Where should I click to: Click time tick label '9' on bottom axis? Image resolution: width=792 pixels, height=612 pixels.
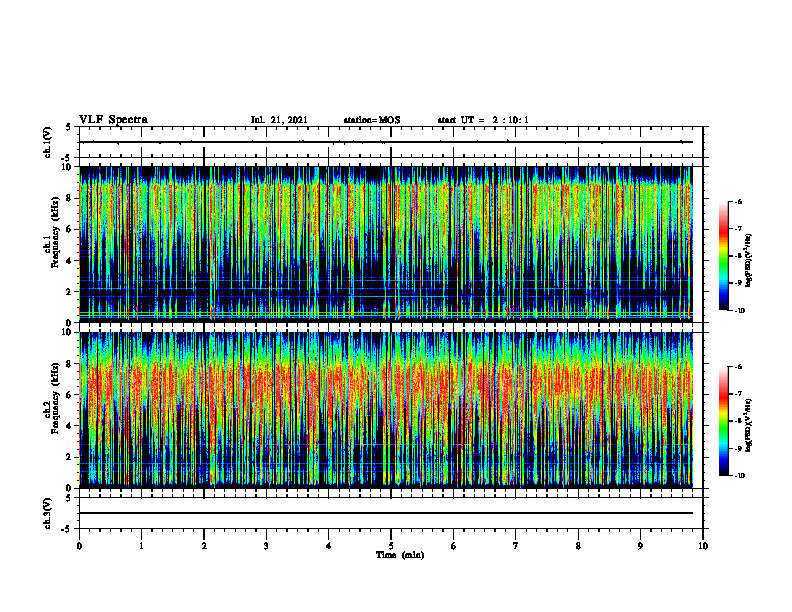click(x=640, y=546)
